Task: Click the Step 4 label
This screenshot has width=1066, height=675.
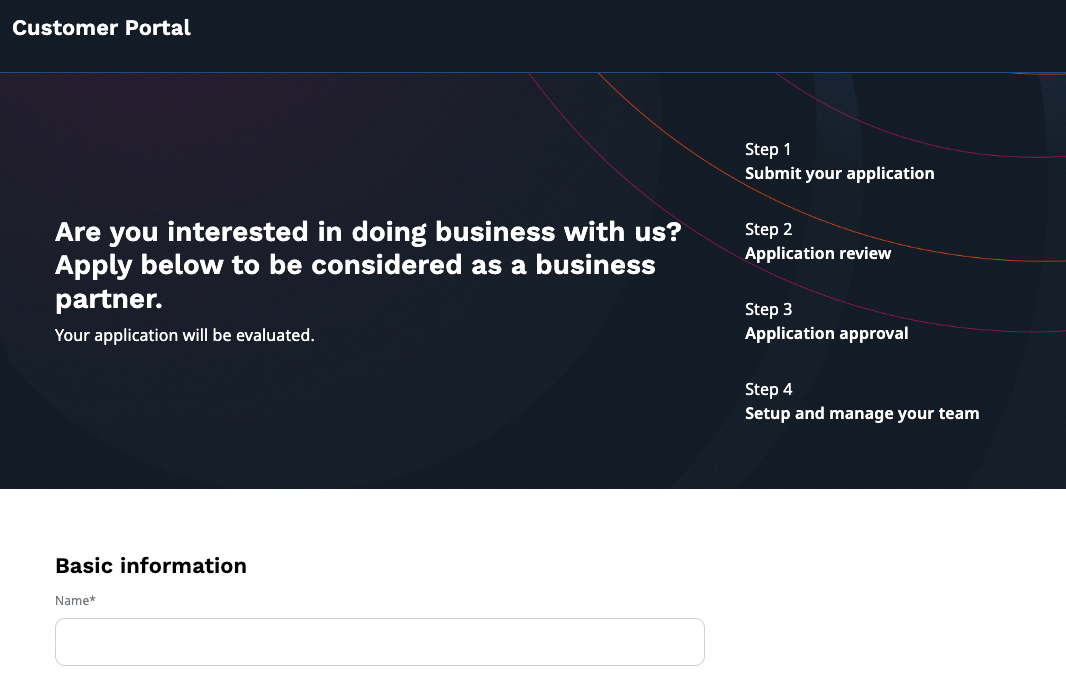Action: [x=767, y=388]
